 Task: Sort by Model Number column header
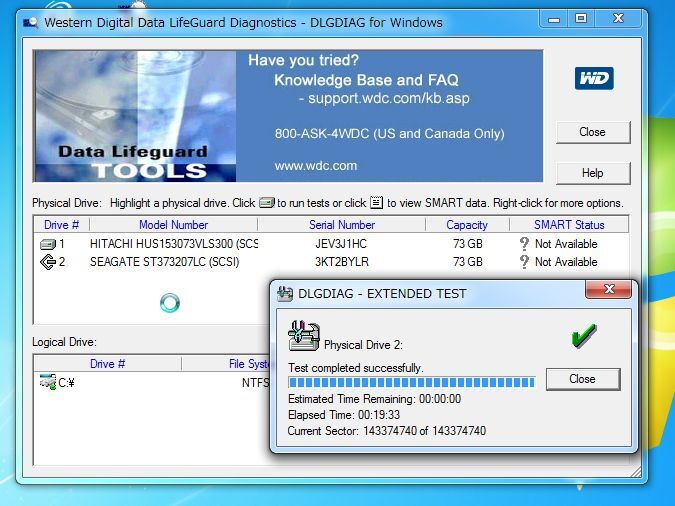point(173,225)
